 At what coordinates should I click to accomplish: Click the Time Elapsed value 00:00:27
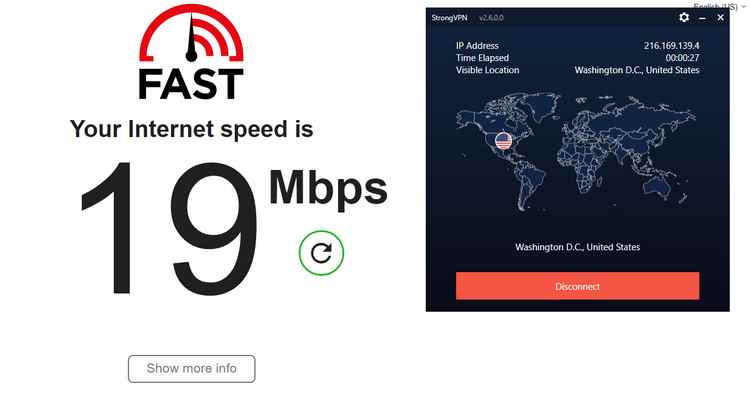(682, 58)
